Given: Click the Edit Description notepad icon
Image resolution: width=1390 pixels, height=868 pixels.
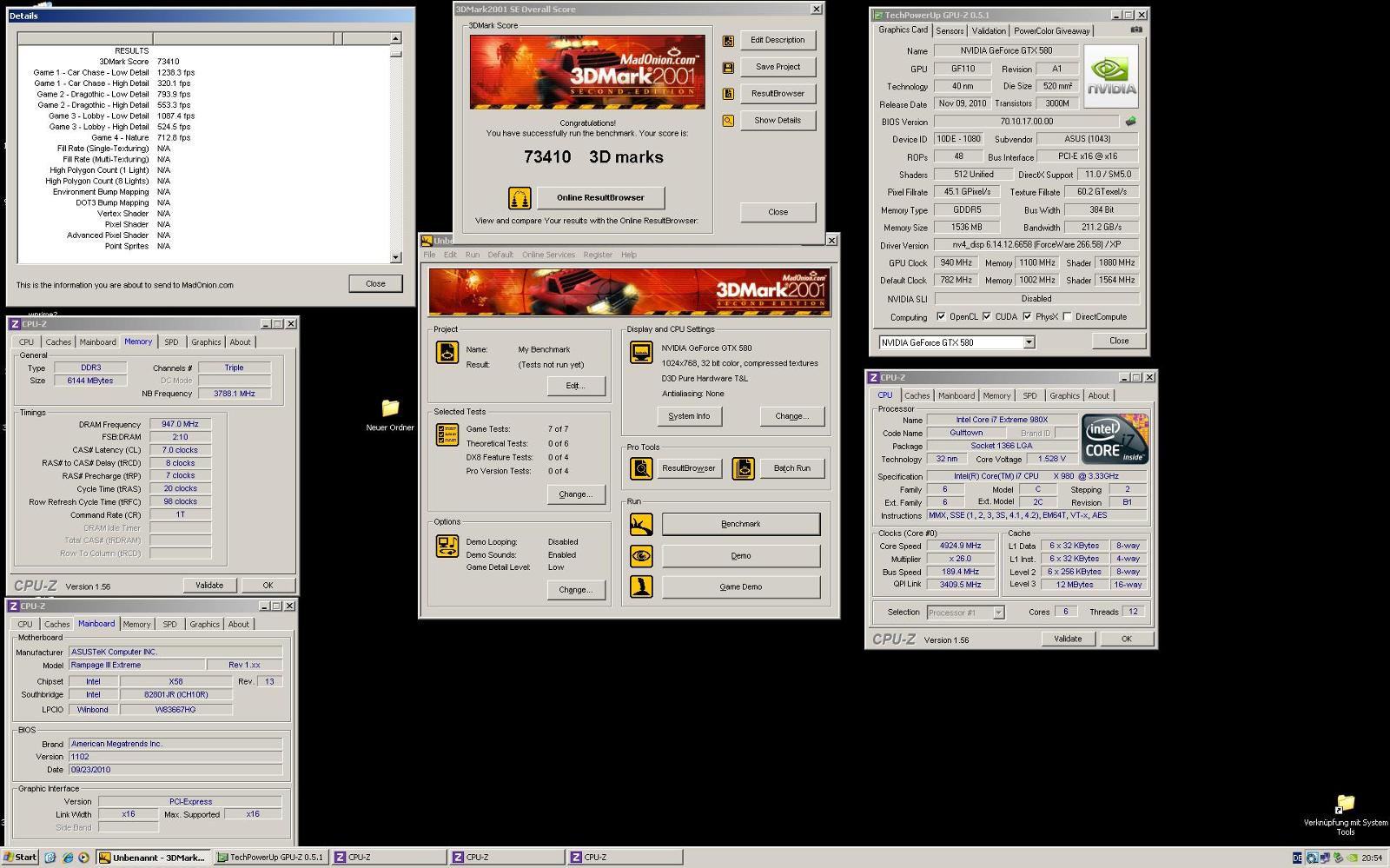Looking at the screenshot, I should point(728,41).
